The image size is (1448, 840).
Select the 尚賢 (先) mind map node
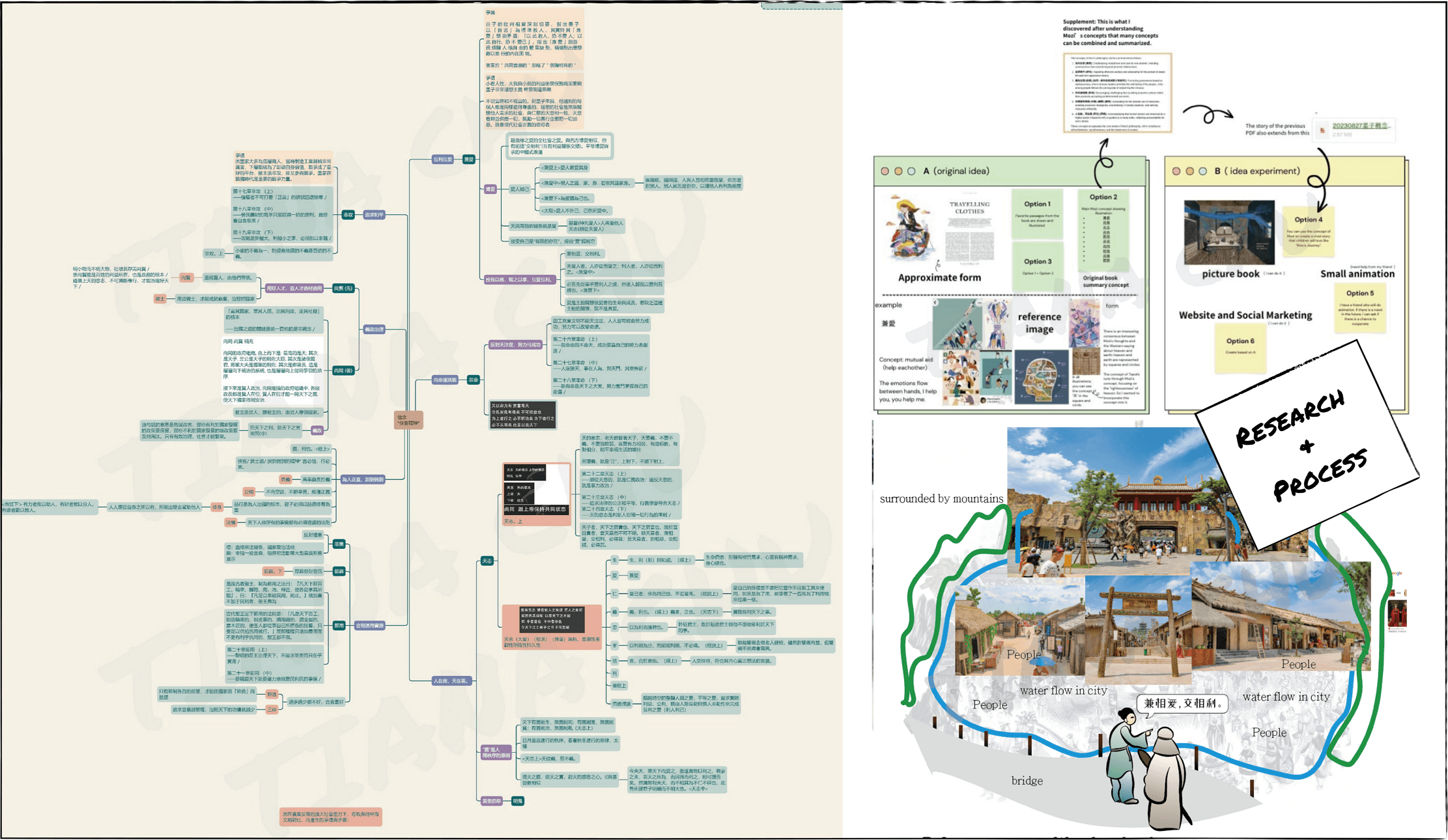pyautogui.click(x=343, y=288)
